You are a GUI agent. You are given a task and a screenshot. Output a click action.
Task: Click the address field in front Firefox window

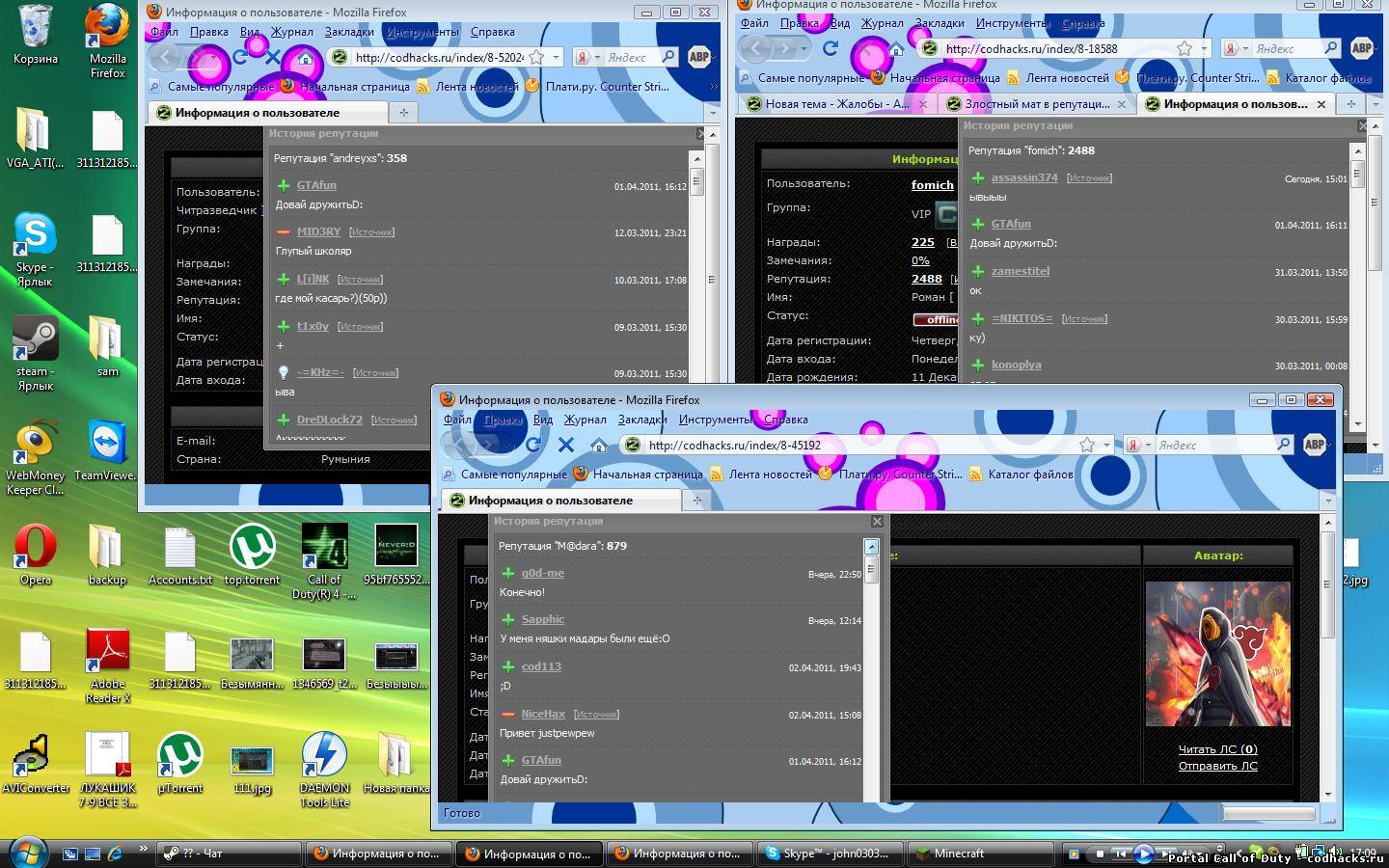click(858, 445)
